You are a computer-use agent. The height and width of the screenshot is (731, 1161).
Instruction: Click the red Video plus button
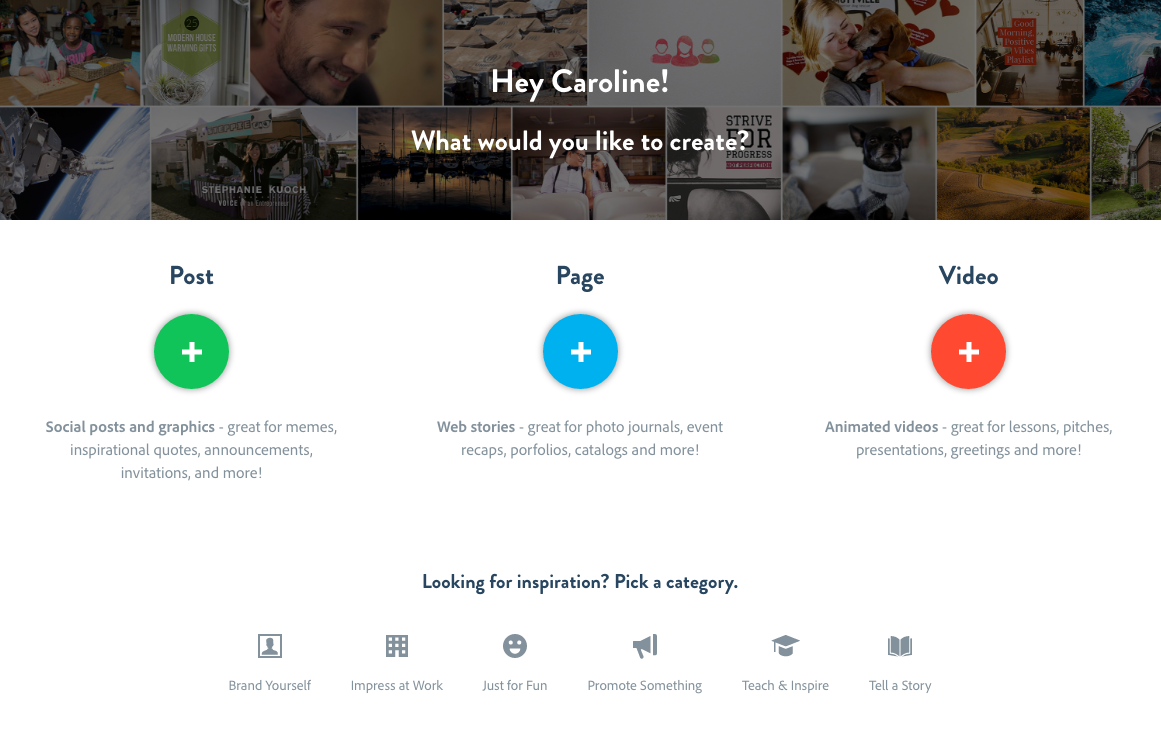coord(968,352)
